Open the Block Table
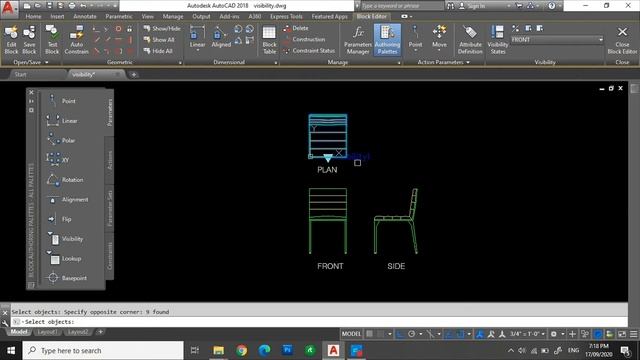This screenshot has height=360, width=640. (x=269, y=40)
